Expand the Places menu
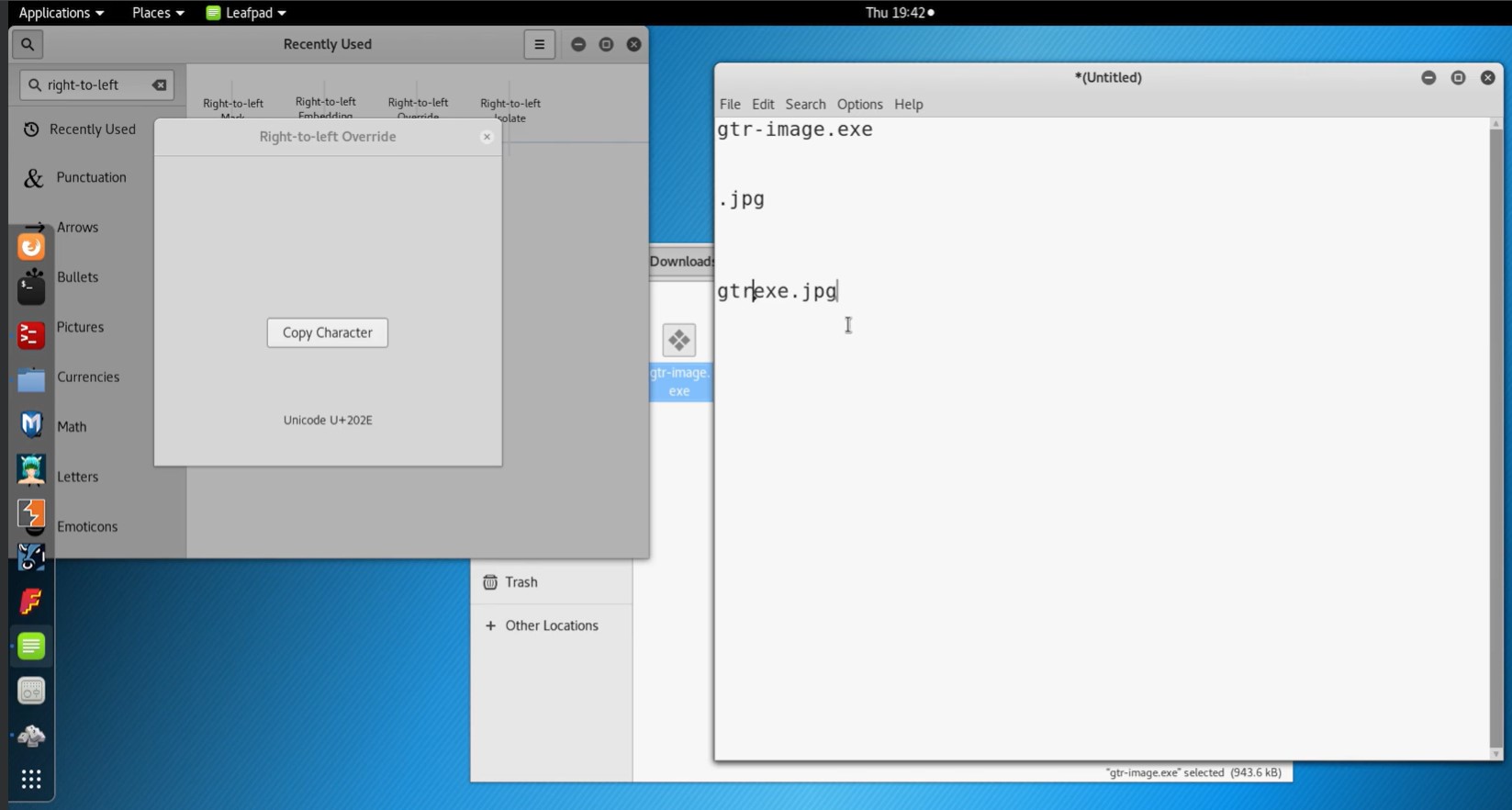 click(x=157, y=13)
